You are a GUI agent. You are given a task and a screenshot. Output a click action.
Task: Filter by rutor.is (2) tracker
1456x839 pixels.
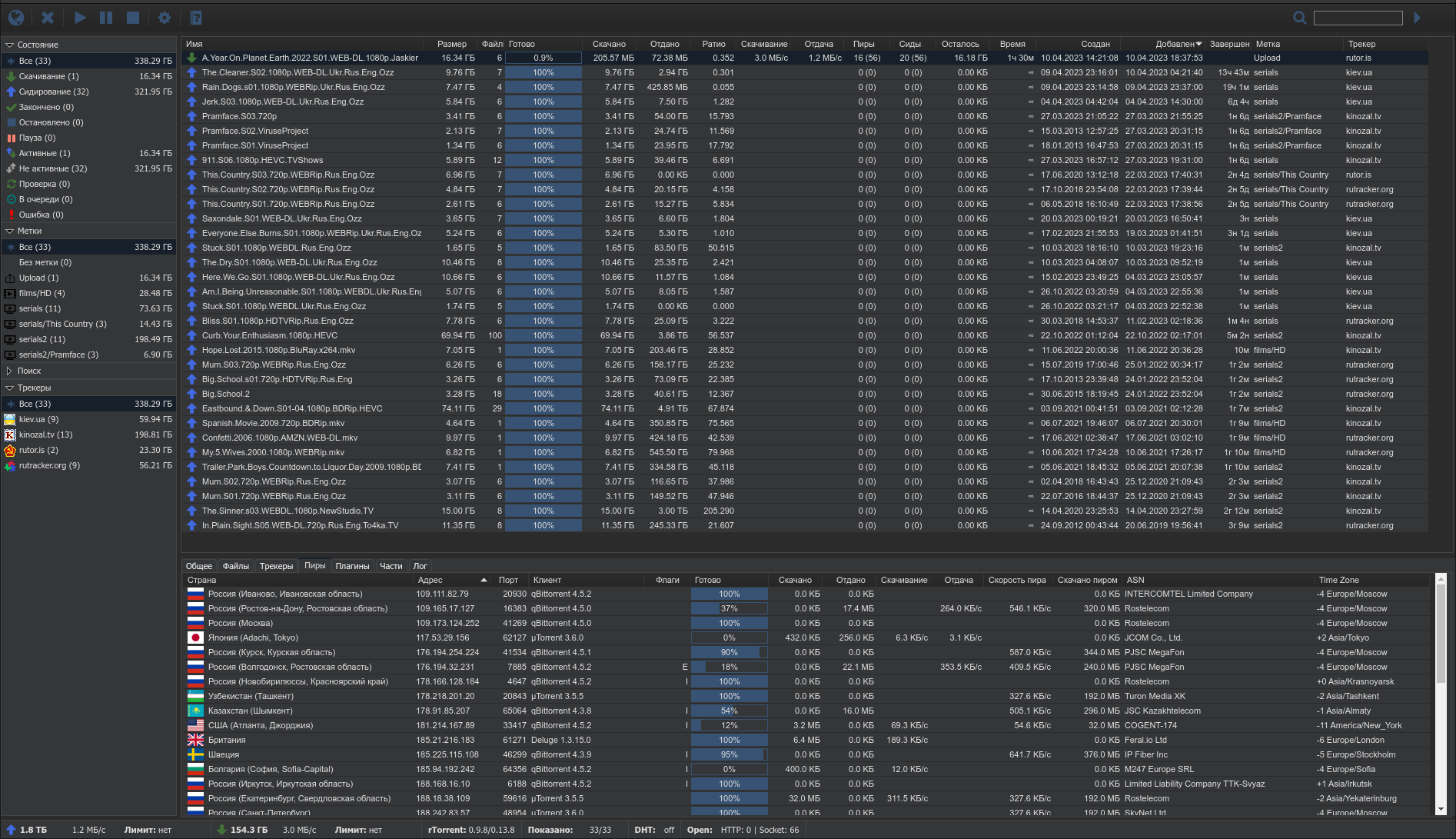tap(88, 450)
